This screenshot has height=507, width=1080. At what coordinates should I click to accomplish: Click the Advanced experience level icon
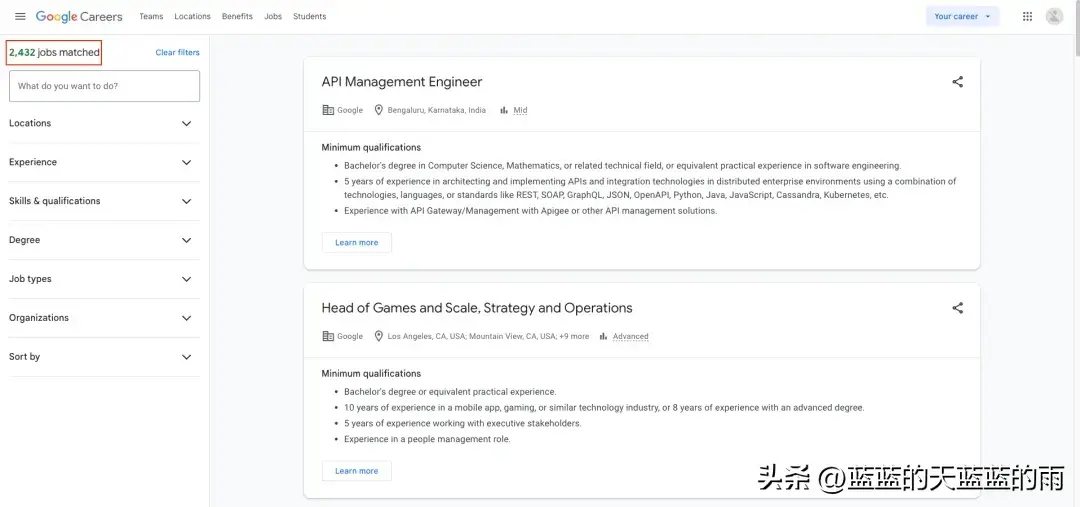tap(603, 336)
